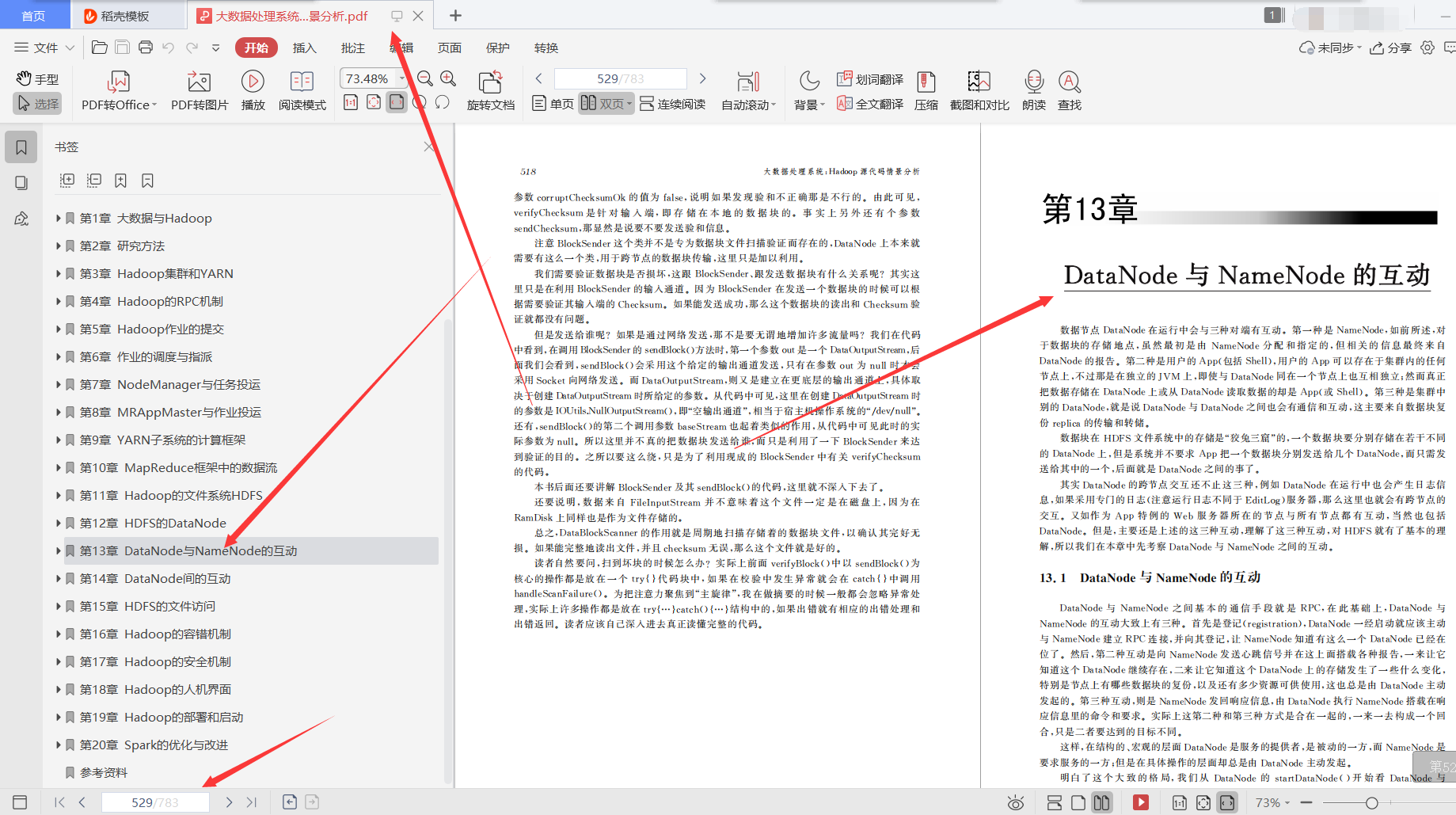The width and height of the screenshot is (1456, 815).
Task: Expand 第20章 Spark的优化与改进 bookmark
Action: (59, 745)
